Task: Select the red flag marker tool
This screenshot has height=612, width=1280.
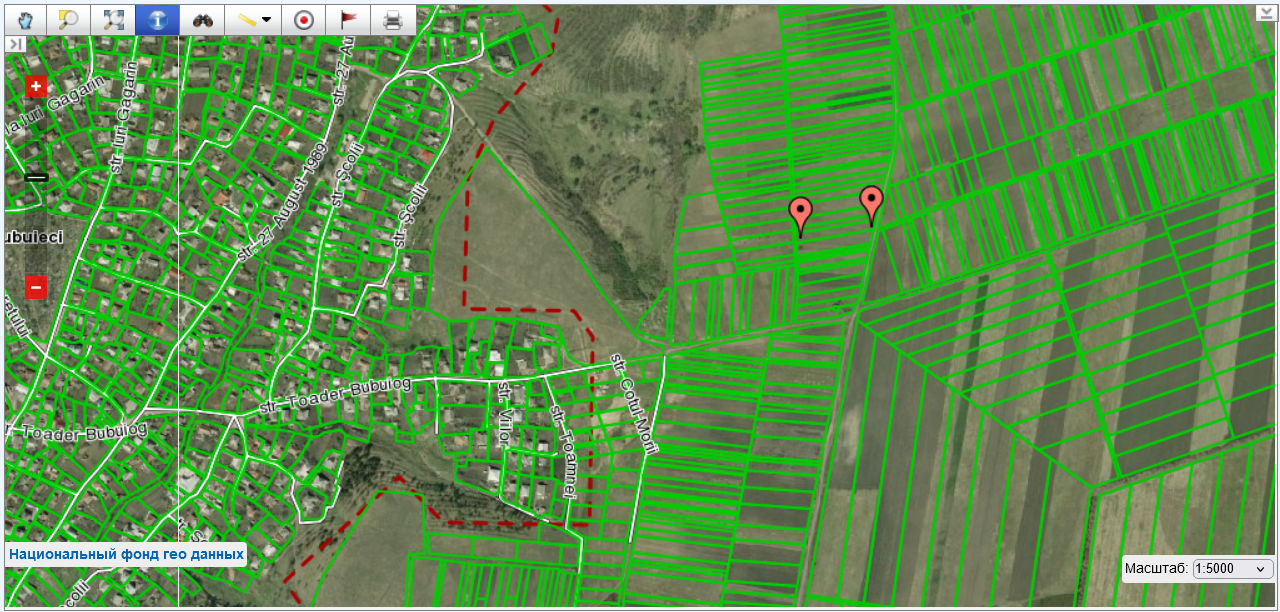Action: coord(348,20)
